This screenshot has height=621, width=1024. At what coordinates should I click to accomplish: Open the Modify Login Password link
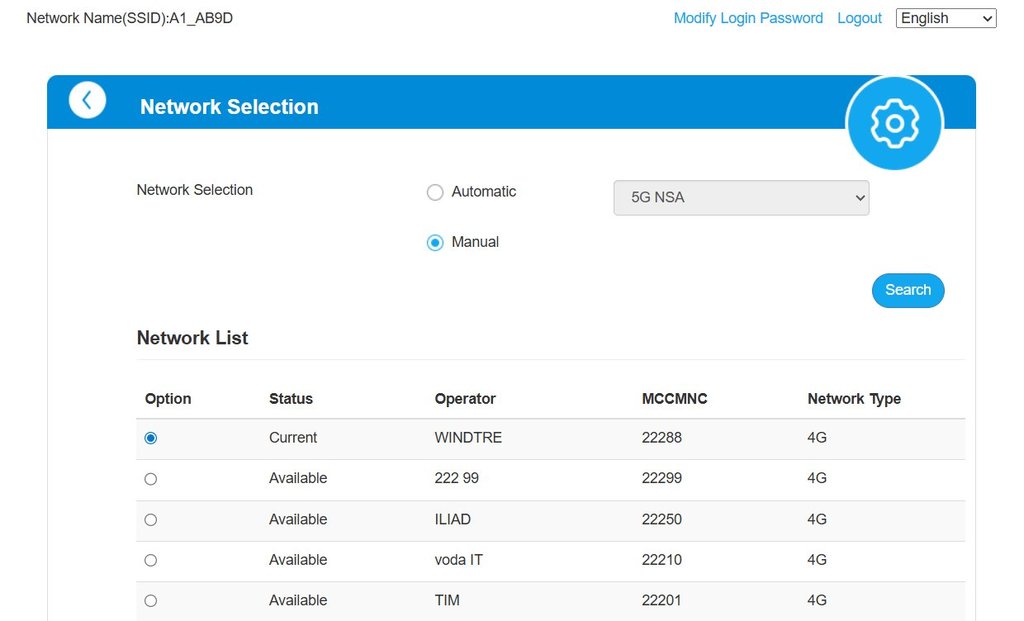coord(748,18)
